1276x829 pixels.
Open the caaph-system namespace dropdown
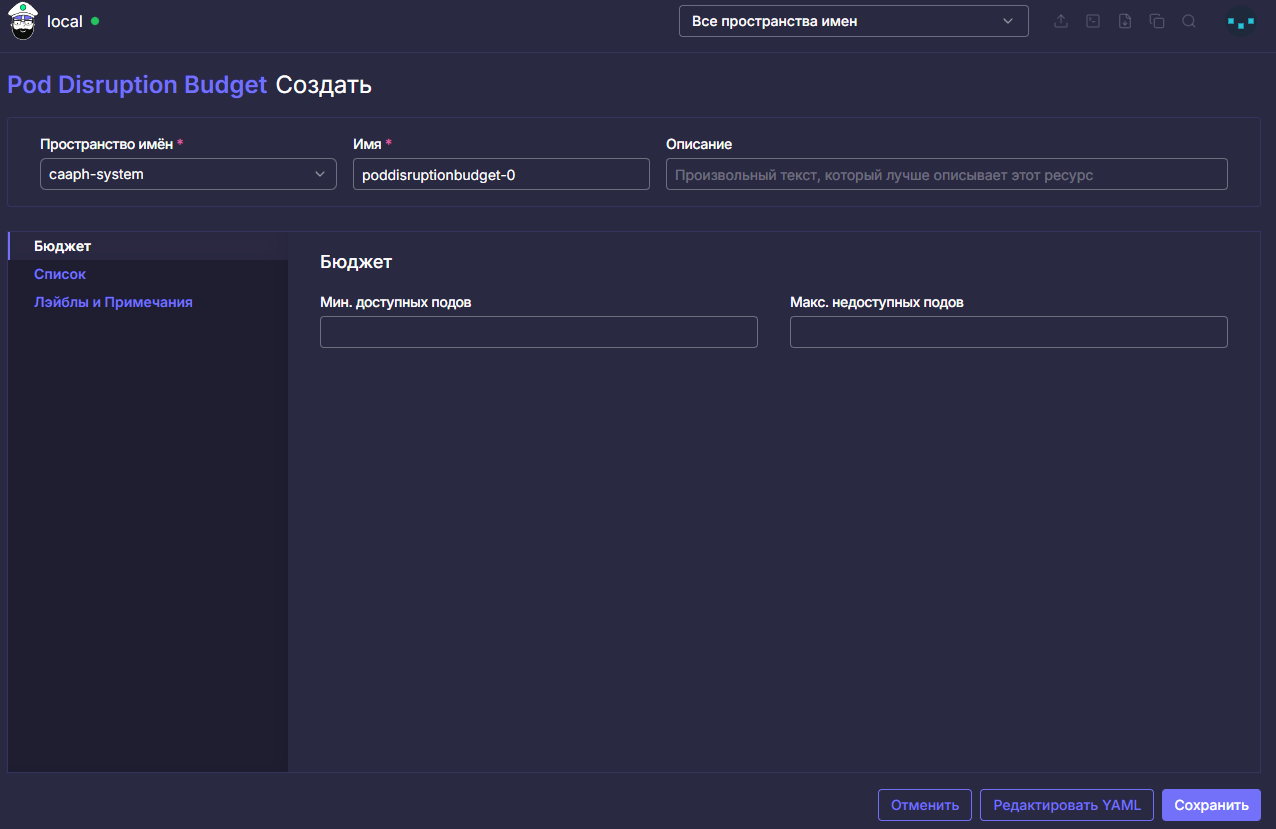188,174
